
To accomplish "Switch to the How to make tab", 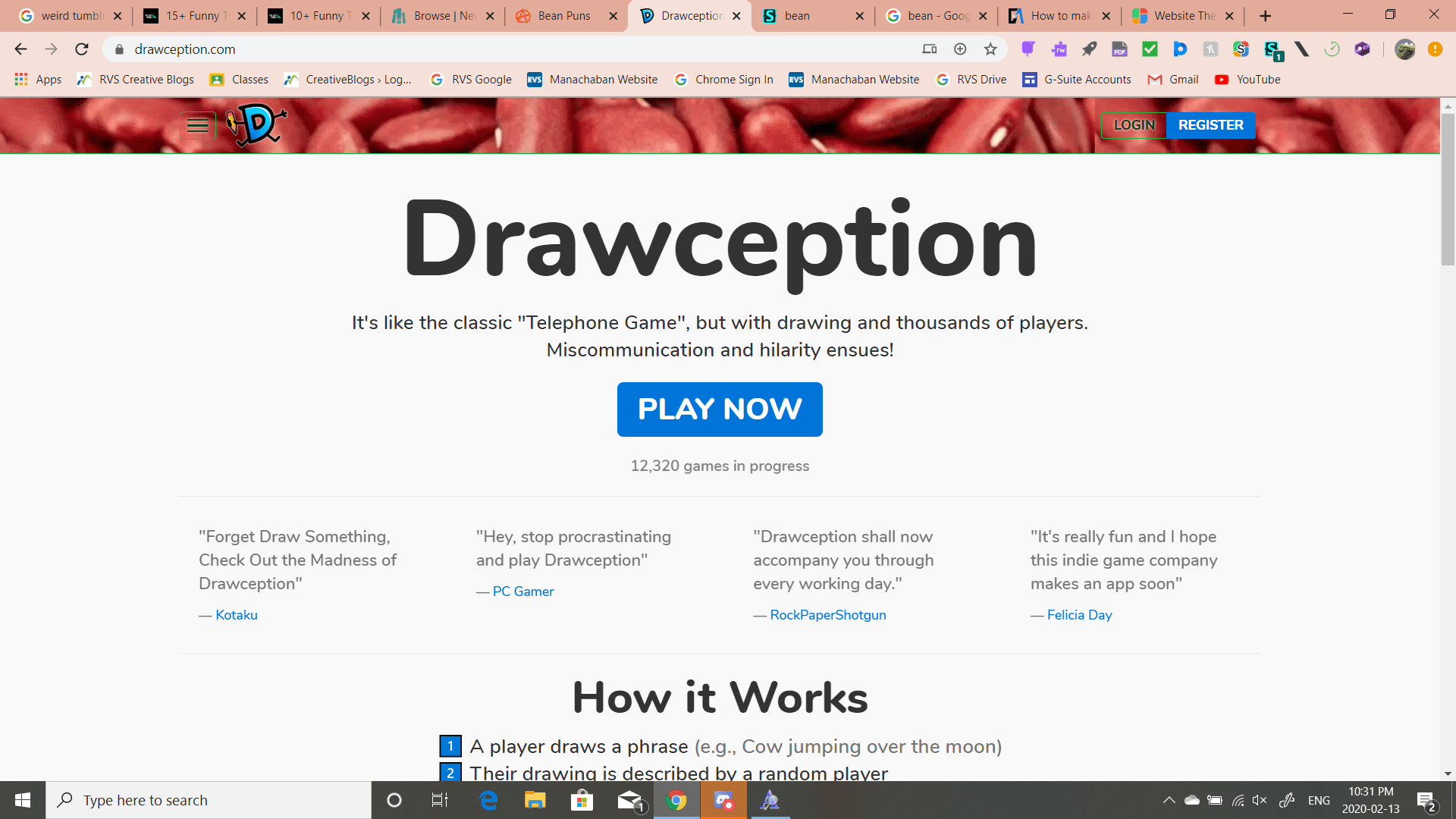I will [1060, 16].
